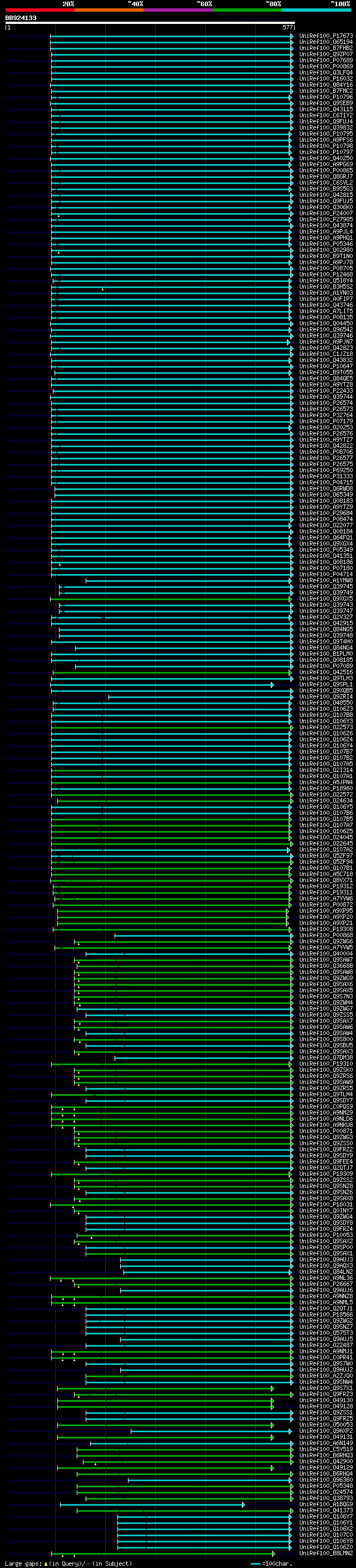
Task: Click the UniRef100_Q9SPL1 label
Action: coord(326,684)
